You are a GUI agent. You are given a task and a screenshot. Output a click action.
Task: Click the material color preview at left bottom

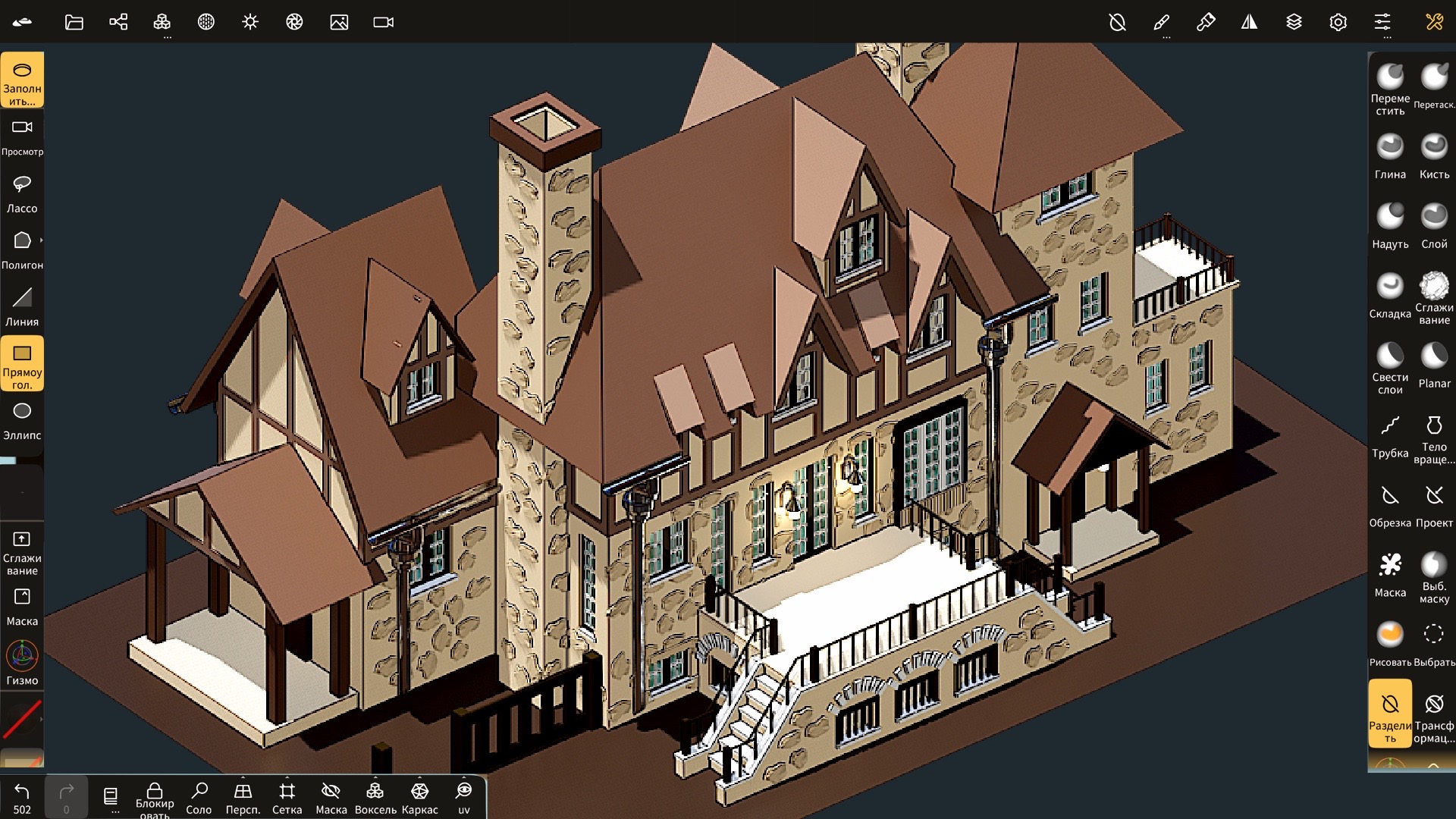pyautogui.click(x=22, y=758)
